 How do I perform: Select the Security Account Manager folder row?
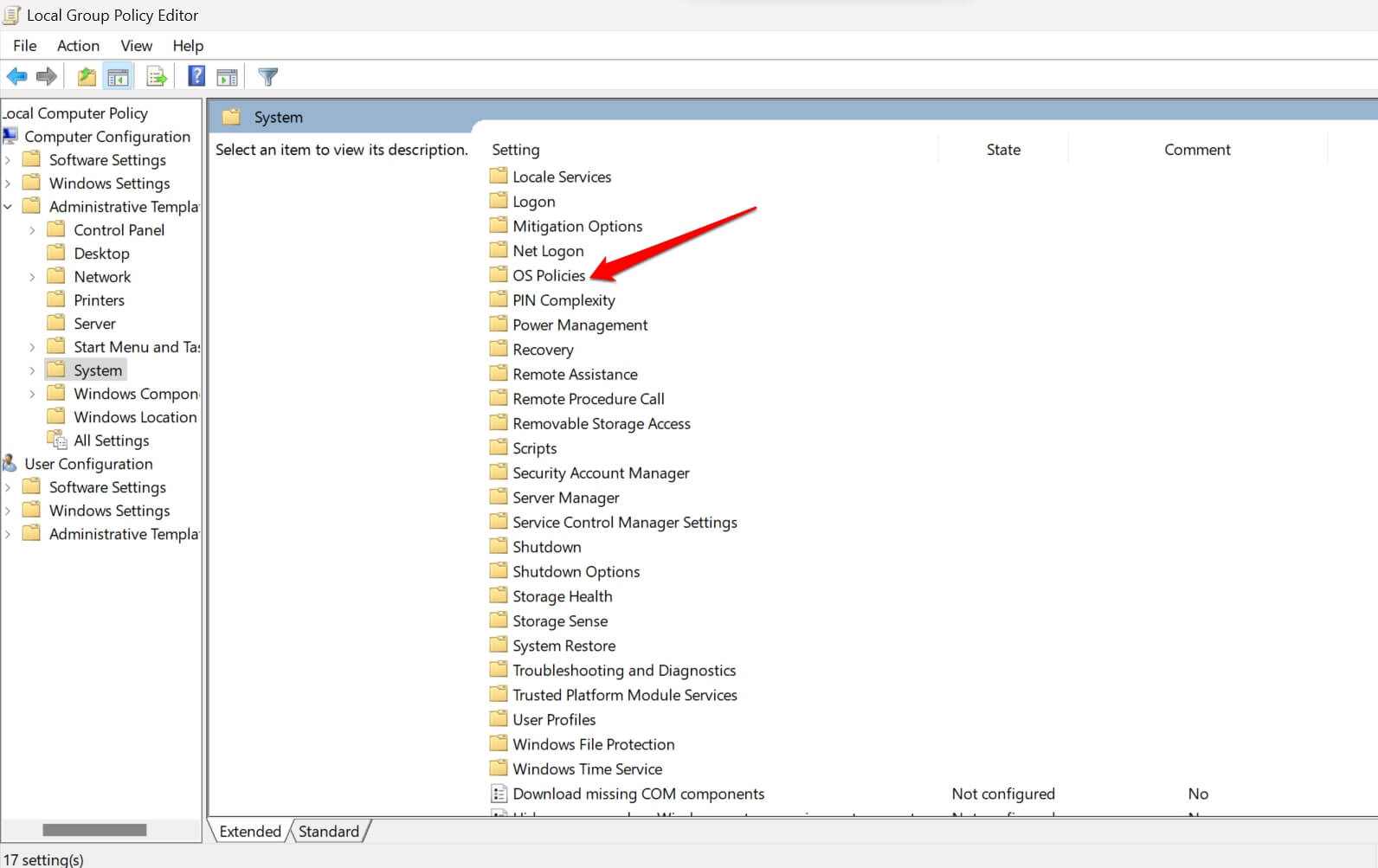(x=589, y=473)
